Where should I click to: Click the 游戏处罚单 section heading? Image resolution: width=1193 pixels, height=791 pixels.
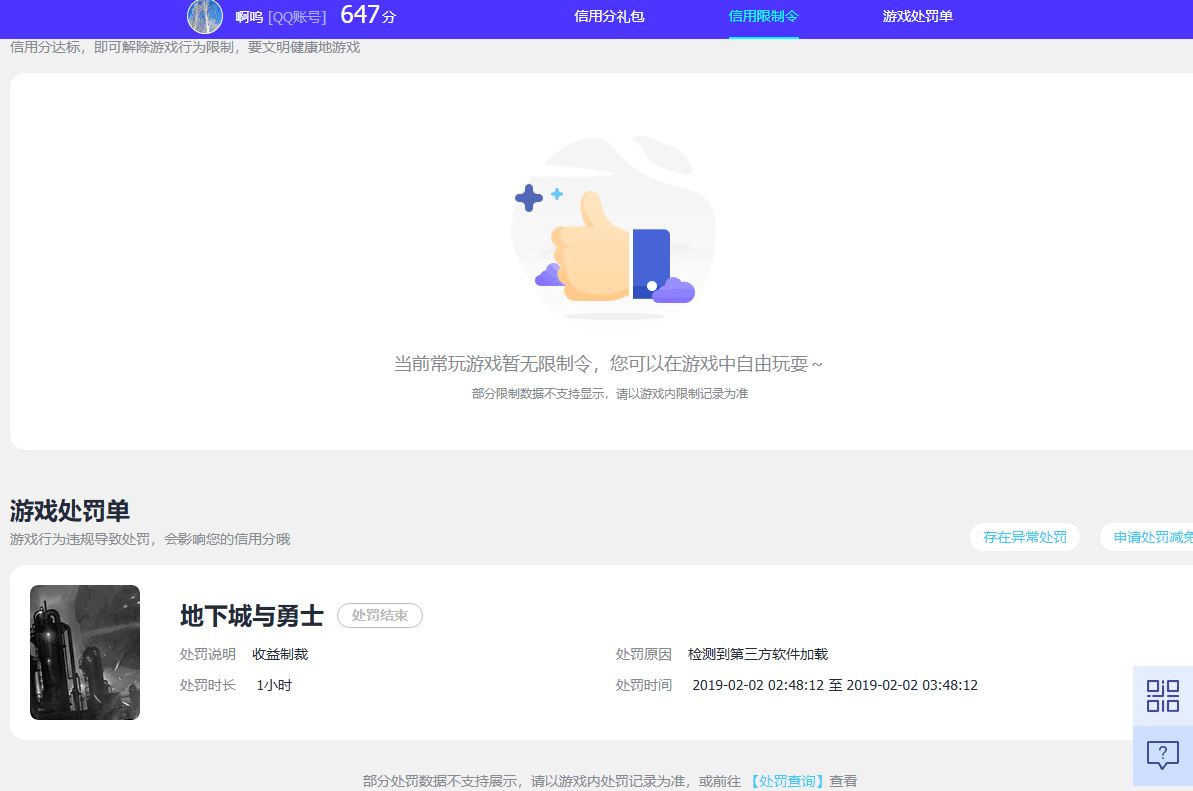(x=70, y=510)
